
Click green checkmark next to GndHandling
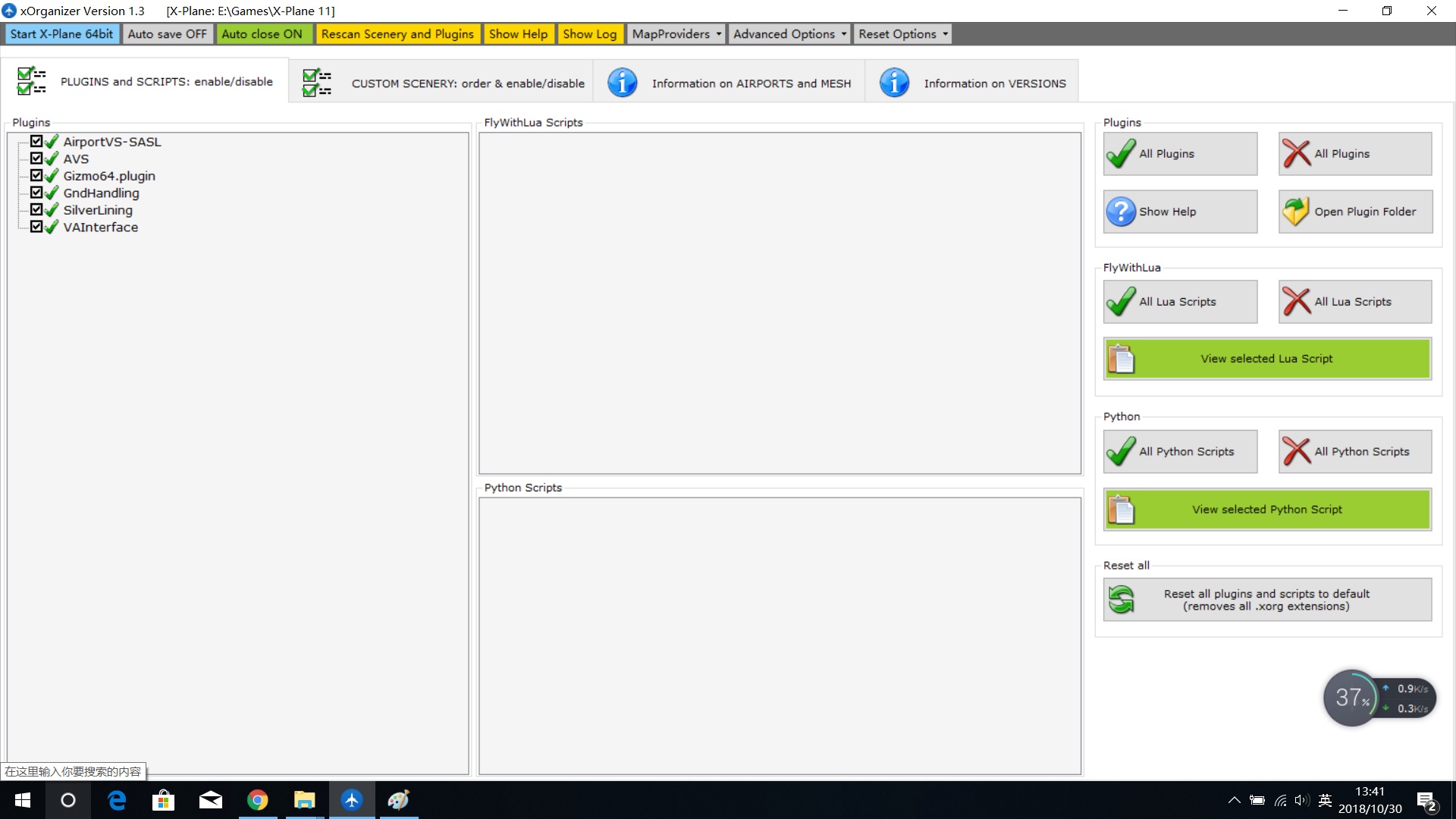coord(52,193)
